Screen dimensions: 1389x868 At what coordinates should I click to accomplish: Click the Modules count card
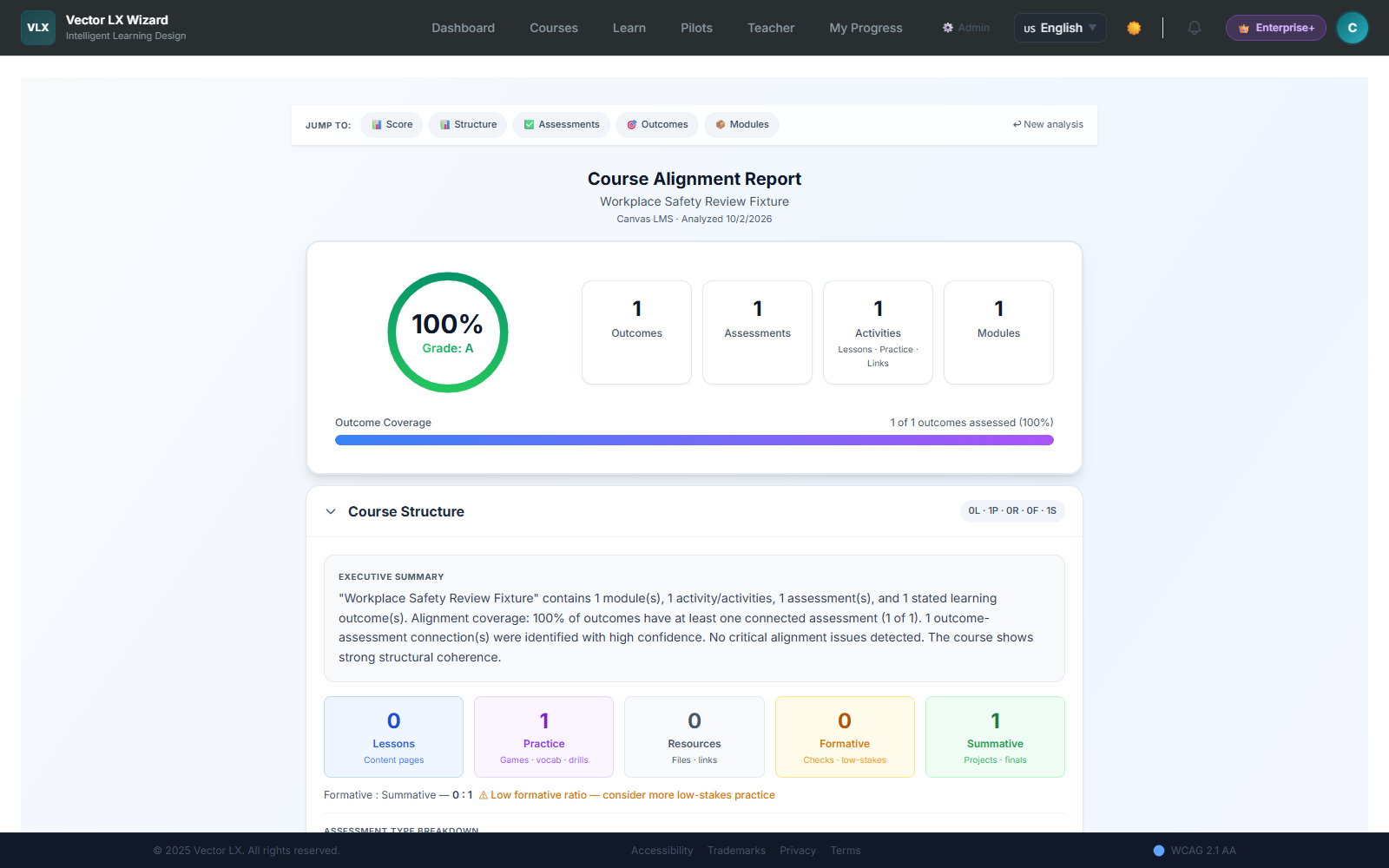click(998, 332)
